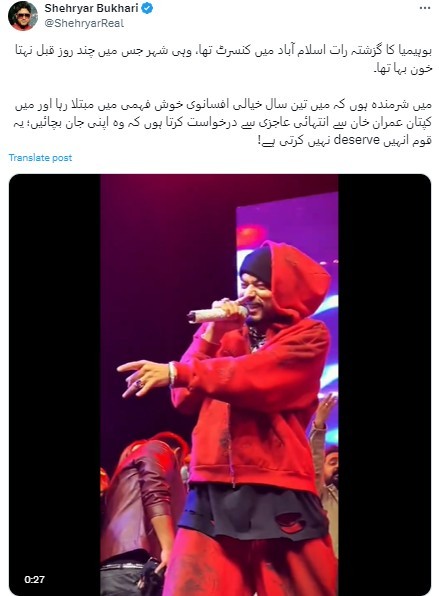Click the blue verified badge

(x=147, y=8)
